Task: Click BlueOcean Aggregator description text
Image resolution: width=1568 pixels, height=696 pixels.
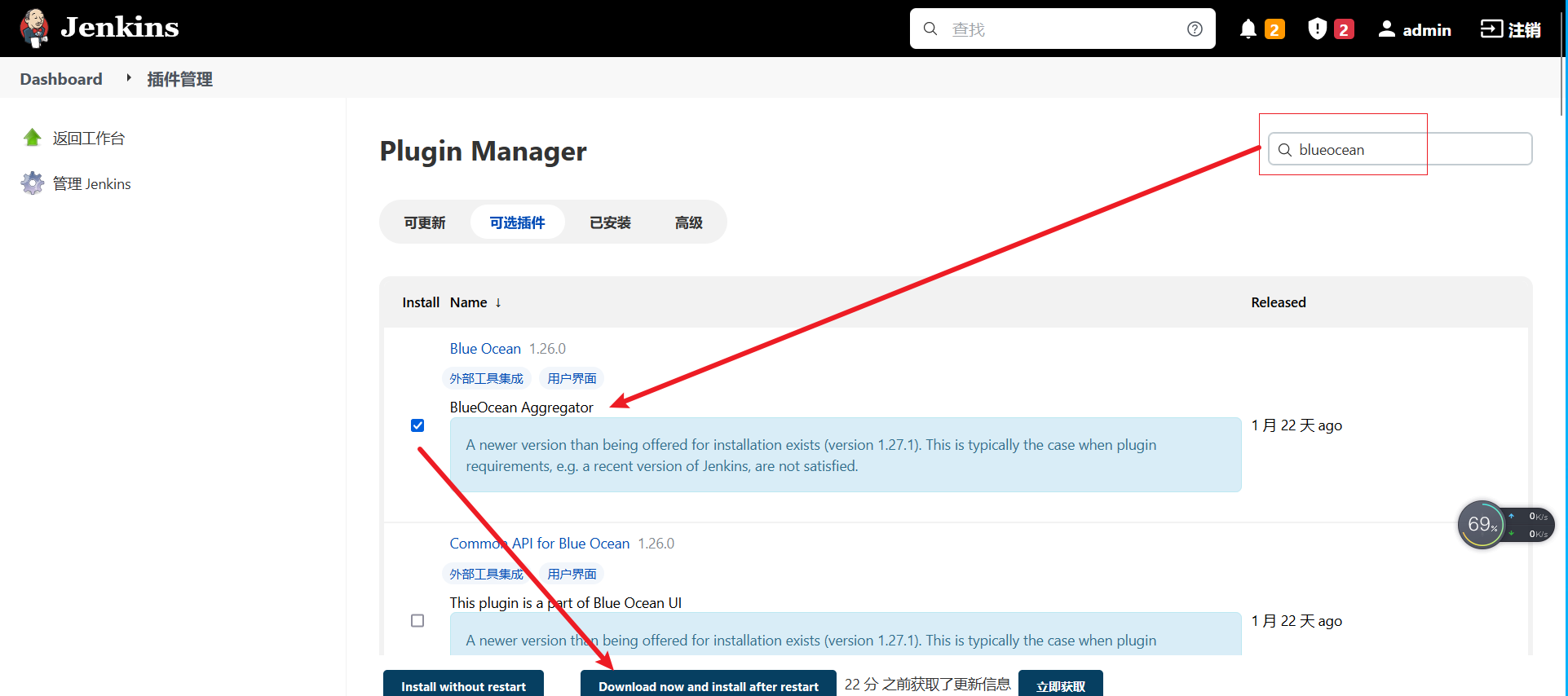Action: [x=521, y=407]
